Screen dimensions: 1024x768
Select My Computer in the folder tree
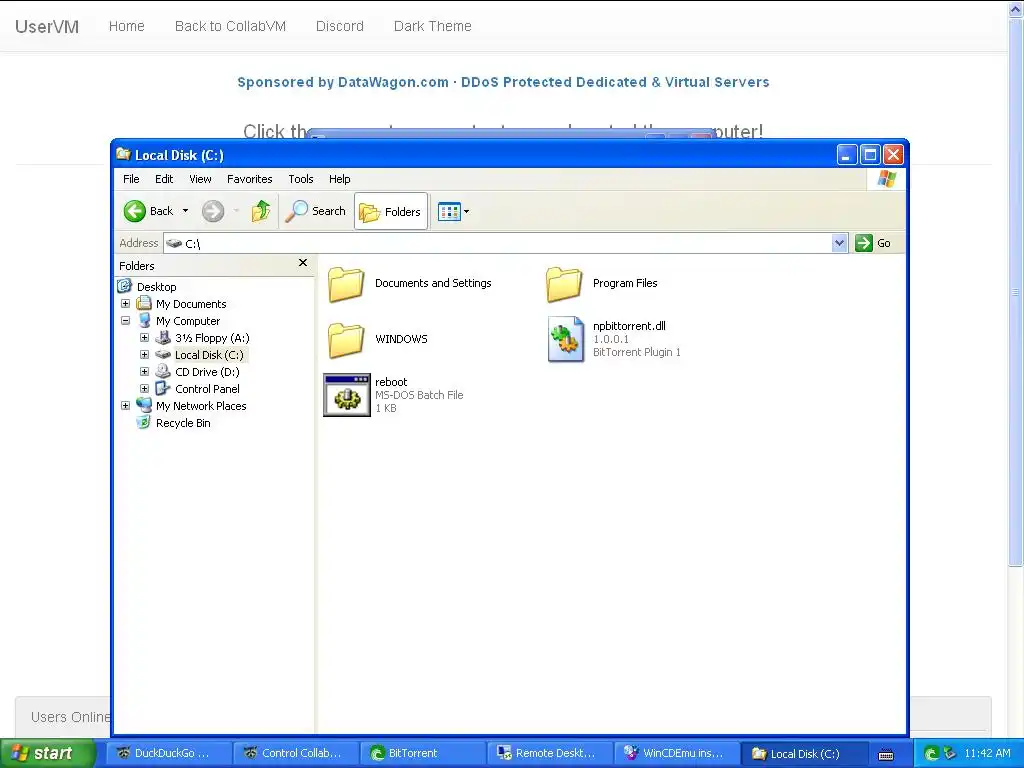coord(187,321)
